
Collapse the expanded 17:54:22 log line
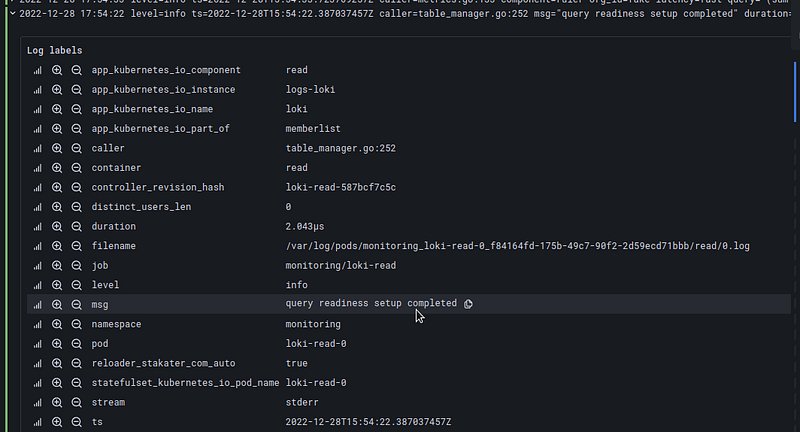pyautogui.click(x=13, y=14)
